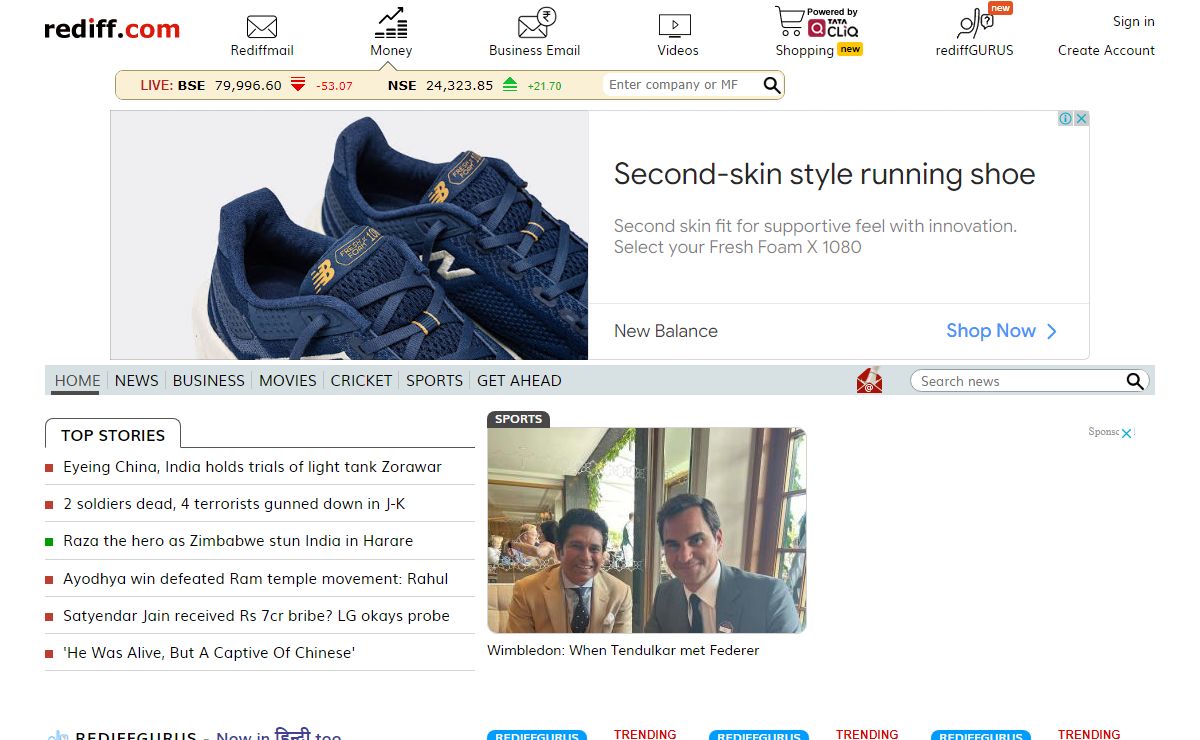
Task: Open story Satyendar Jain Rs 7cr bribe
Action: pyautogui.click(x=256, y=616)
